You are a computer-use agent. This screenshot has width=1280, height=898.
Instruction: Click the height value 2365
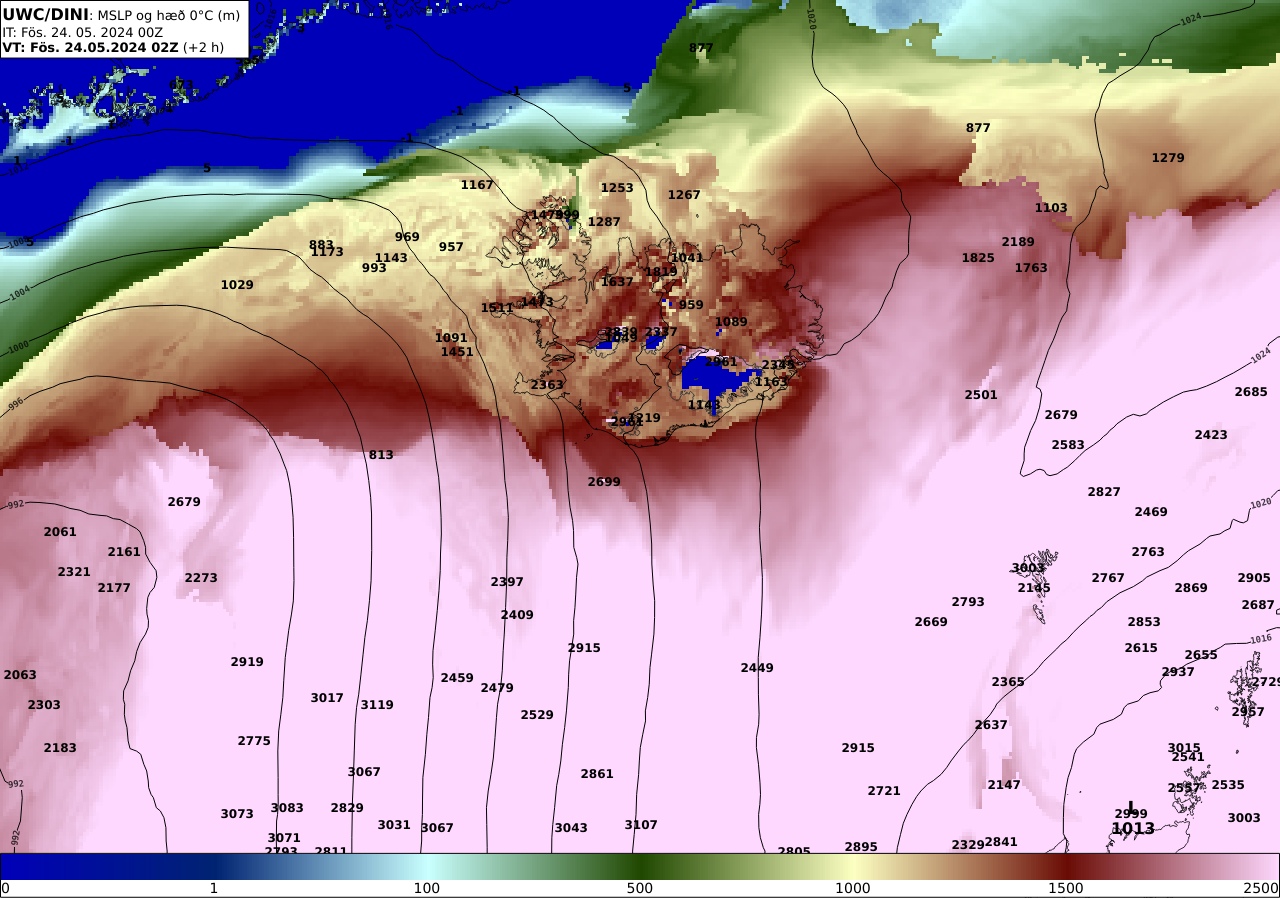pyautogui.click(x=1008, y=682)
